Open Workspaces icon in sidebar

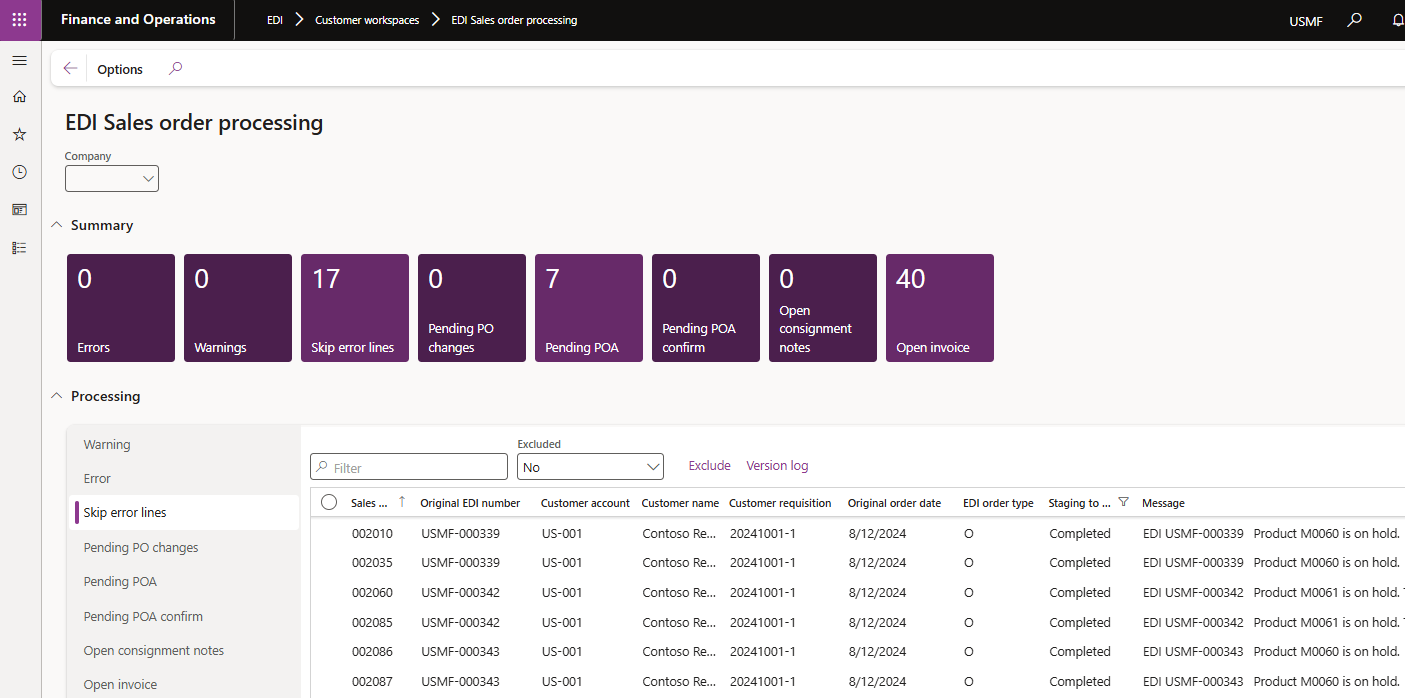[x=19, y=209]
